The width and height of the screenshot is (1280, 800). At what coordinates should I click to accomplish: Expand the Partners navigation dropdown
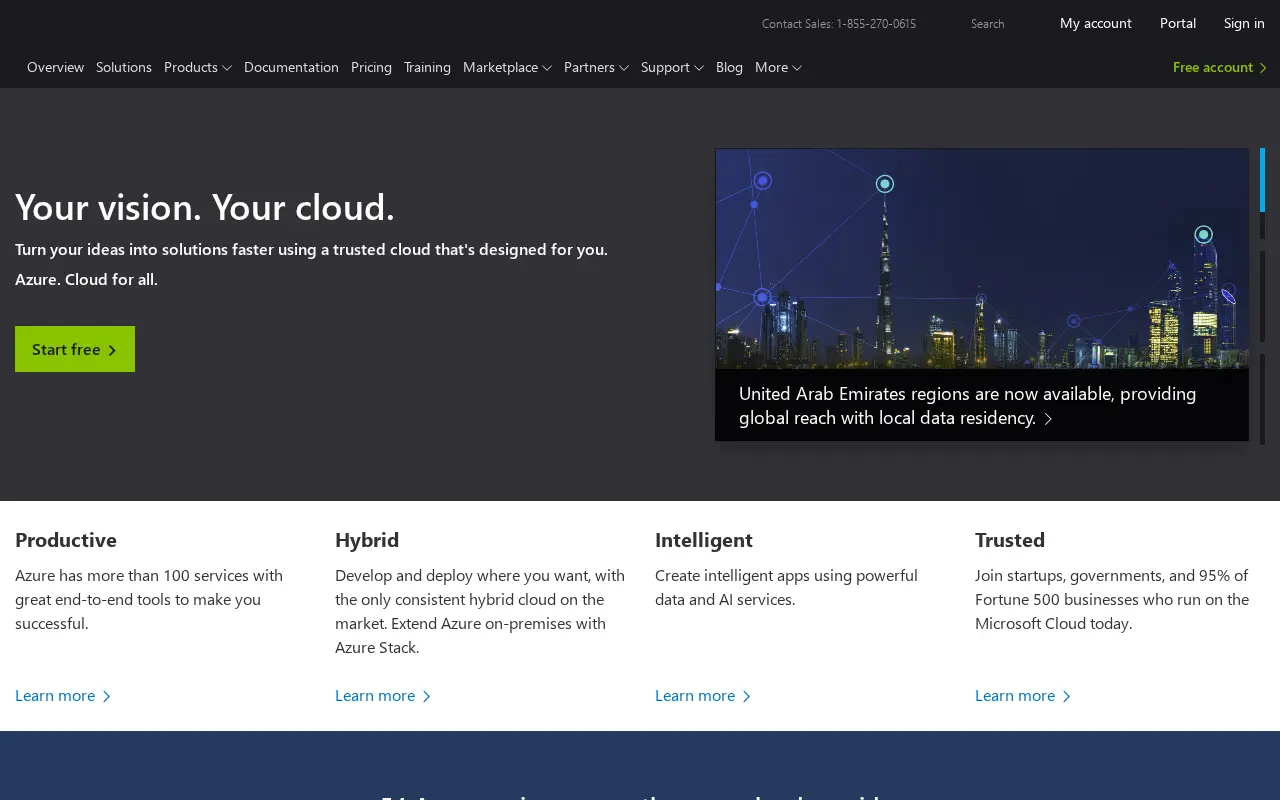[x=596, y=67]
